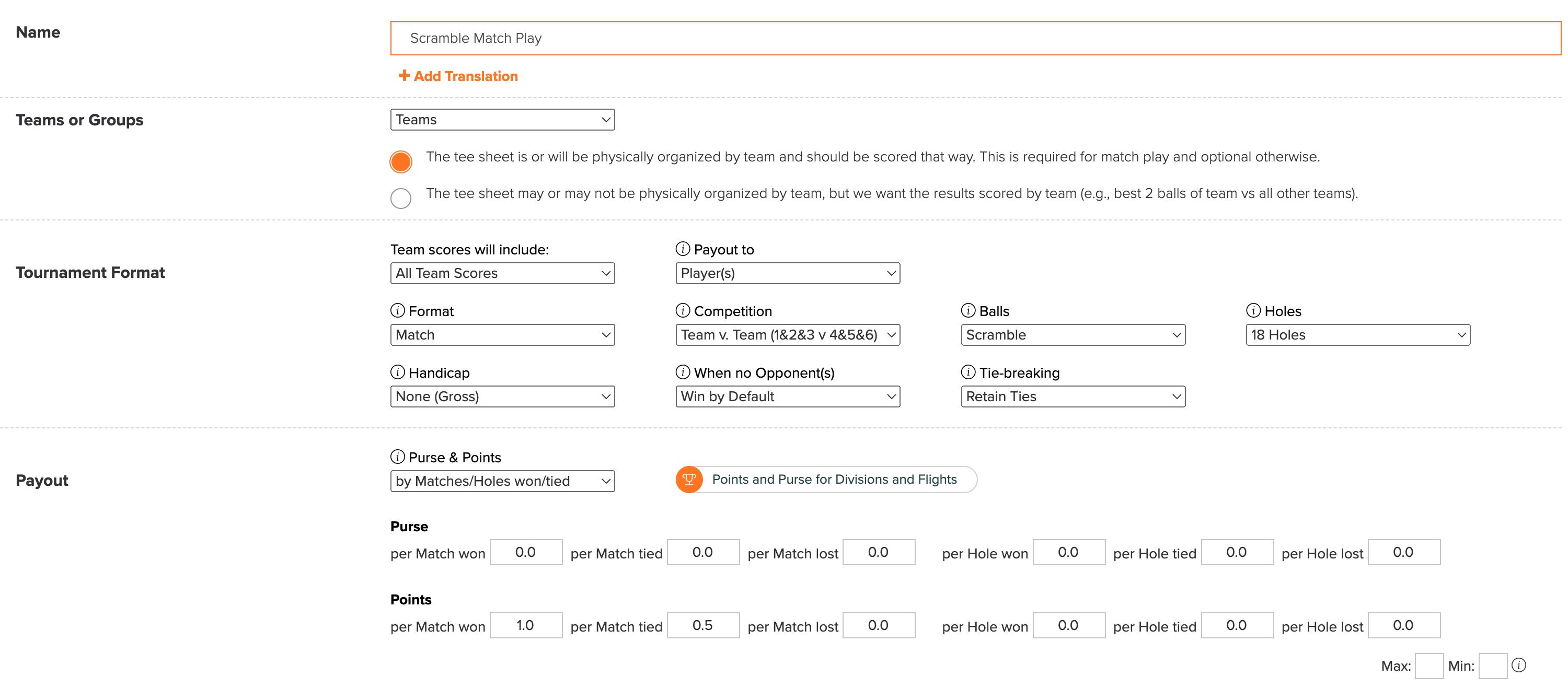
Task: Open the Team scores will include dropdown
Action: (x=502, y=273)
